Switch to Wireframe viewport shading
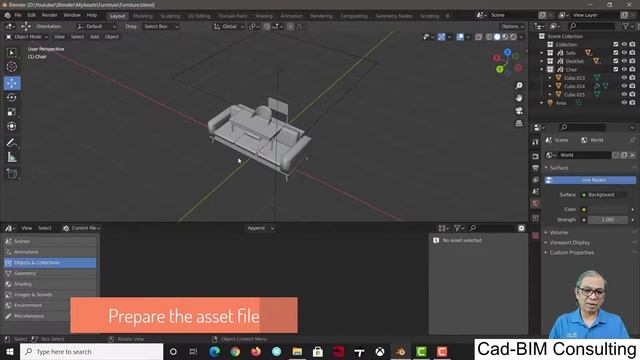The image size is (640, 360). pyautogui.click(x=489, y=37)
